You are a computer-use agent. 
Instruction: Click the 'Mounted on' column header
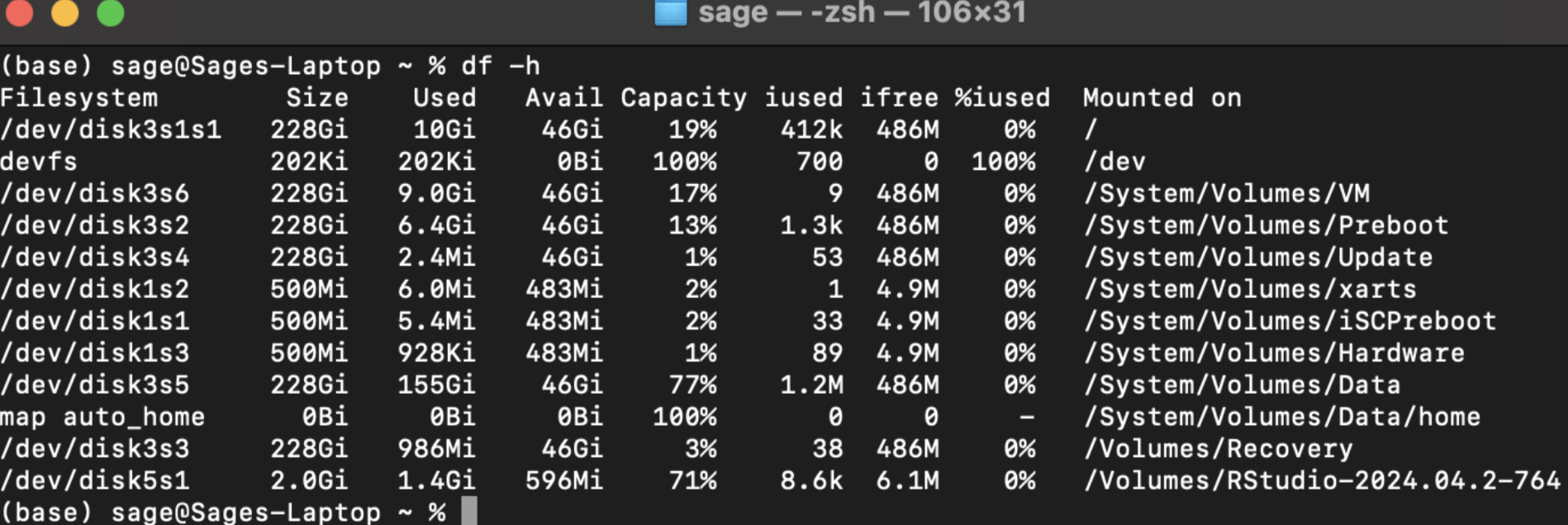point(1162,97)
